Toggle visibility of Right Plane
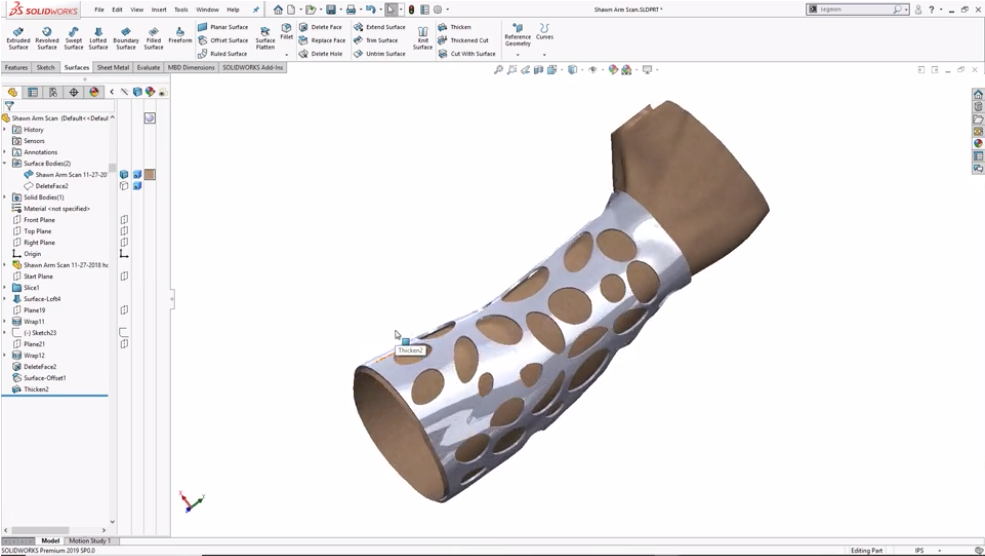 [124, 243]
